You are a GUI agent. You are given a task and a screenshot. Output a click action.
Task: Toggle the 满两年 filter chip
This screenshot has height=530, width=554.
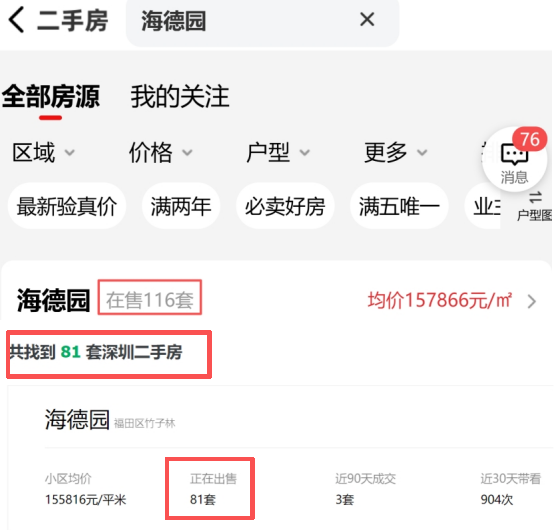181,206
